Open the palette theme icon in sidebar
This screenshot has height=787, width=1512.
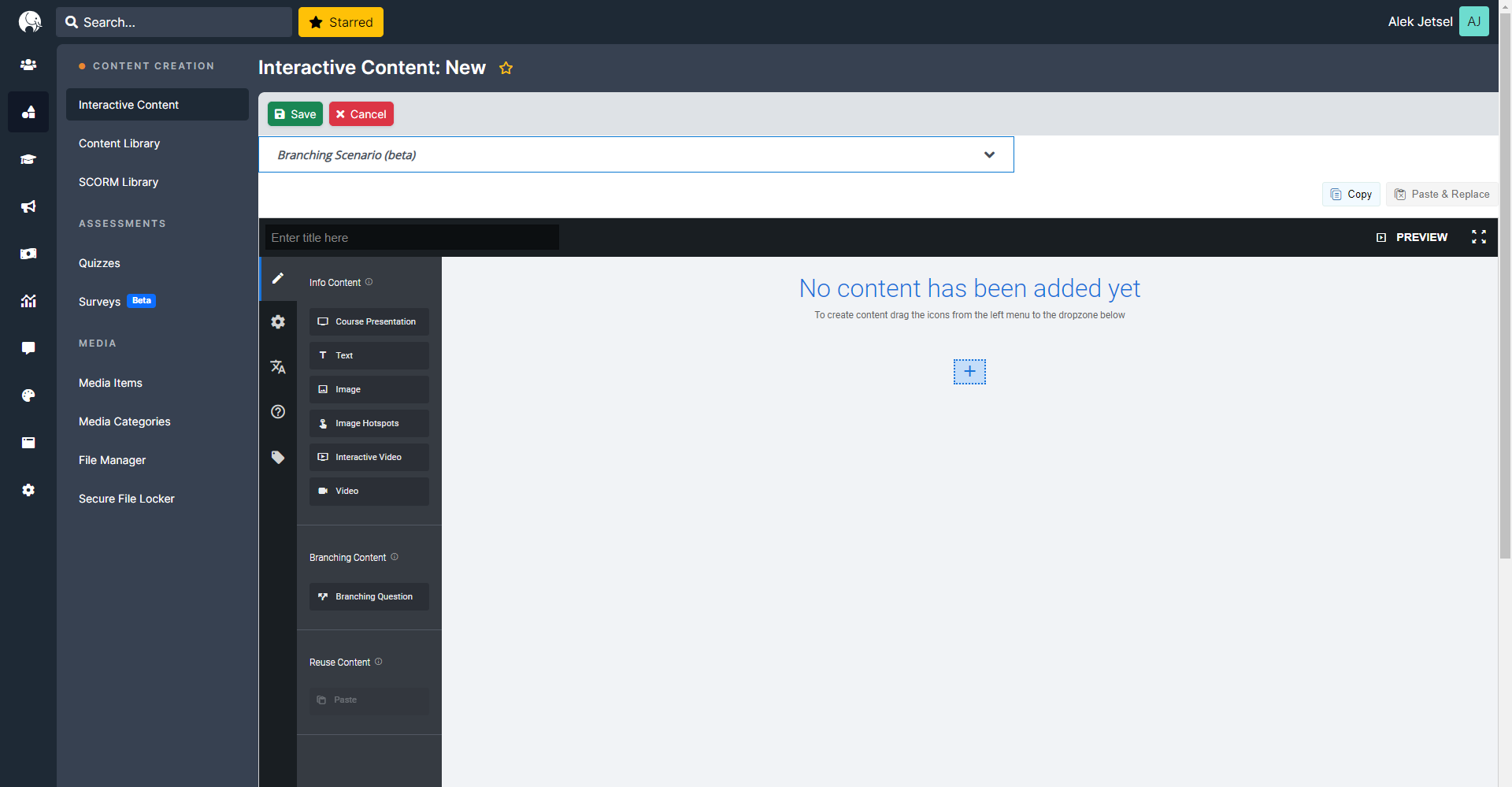28,395
